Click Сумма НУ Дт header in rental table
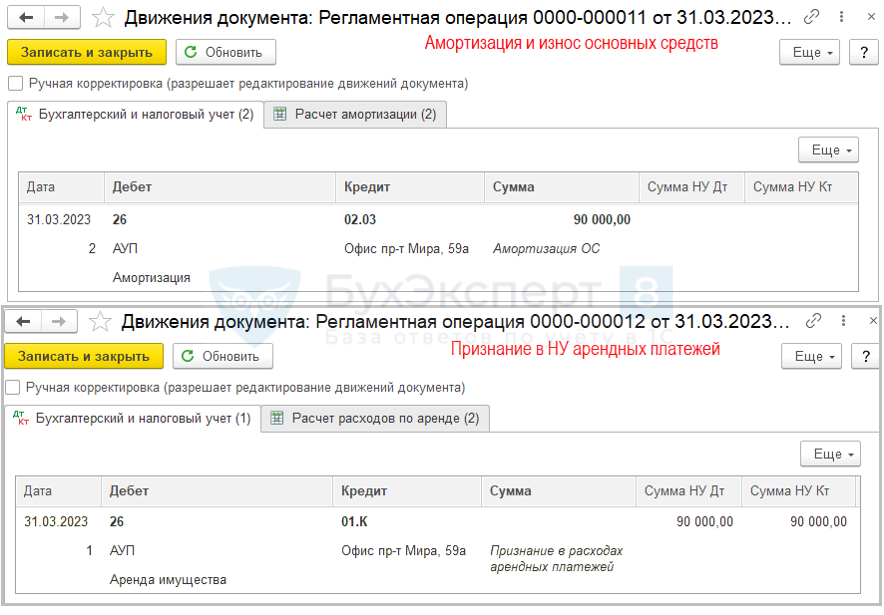 tap(685, 491)
